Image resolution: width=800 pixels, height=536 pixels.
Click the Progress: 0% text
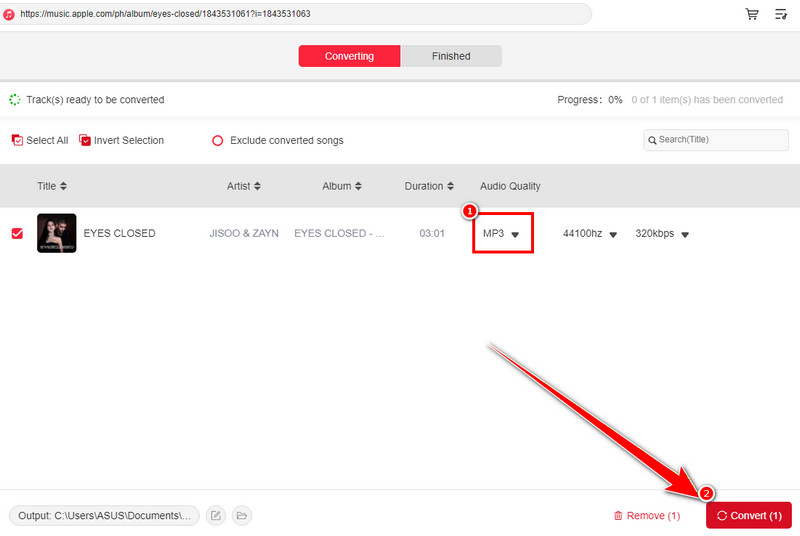click(x=590, y=100)
